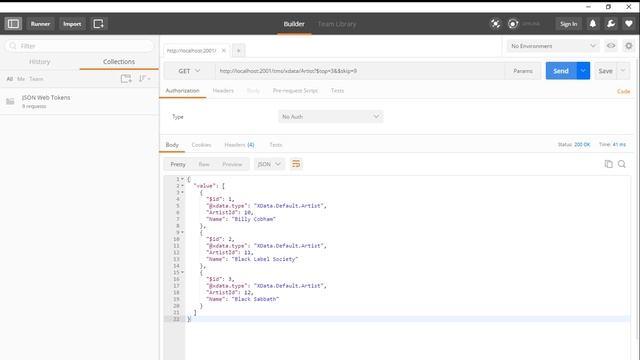Expand the Send options arrow
The height and width of the screenshot is (360, 640).
(583, 71)
